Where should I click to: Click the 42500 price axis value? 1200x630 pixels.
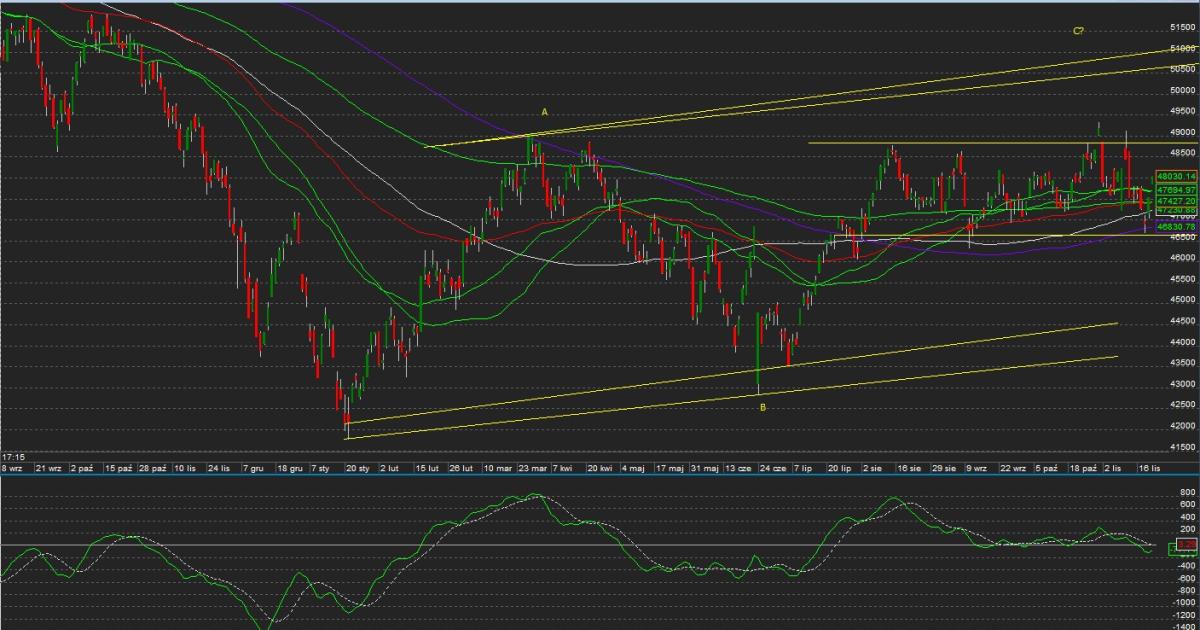click(x=1183, y=405)
